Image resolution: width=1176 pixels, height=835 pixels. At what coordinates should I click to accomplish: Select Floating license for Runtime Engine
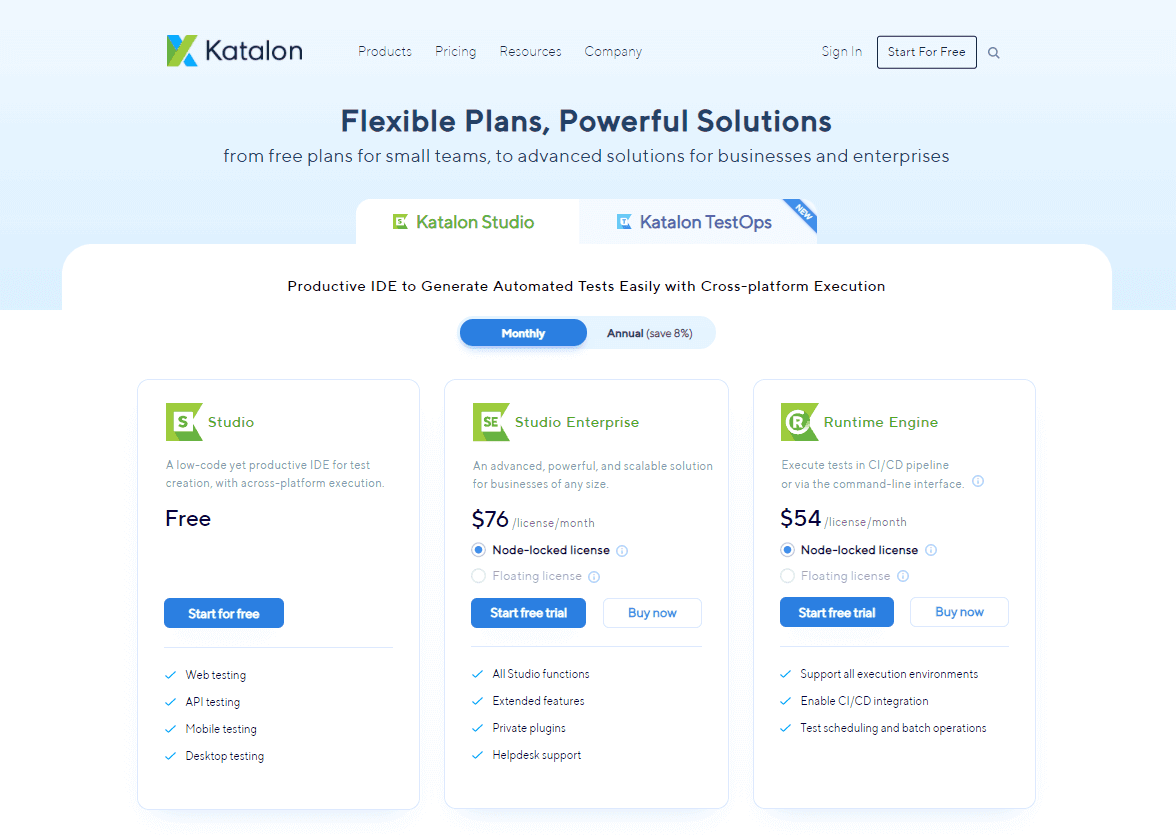coord(788,576)
